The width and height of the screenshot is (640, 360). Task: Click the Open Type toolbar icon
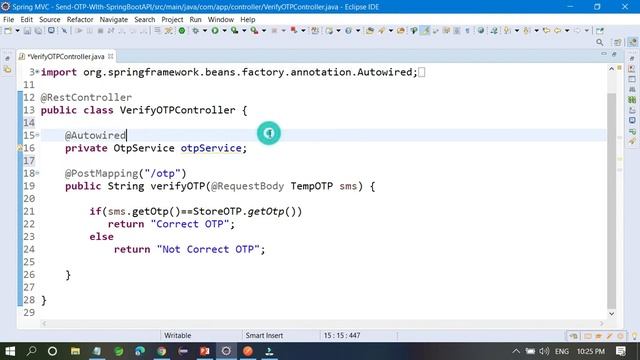370,31
